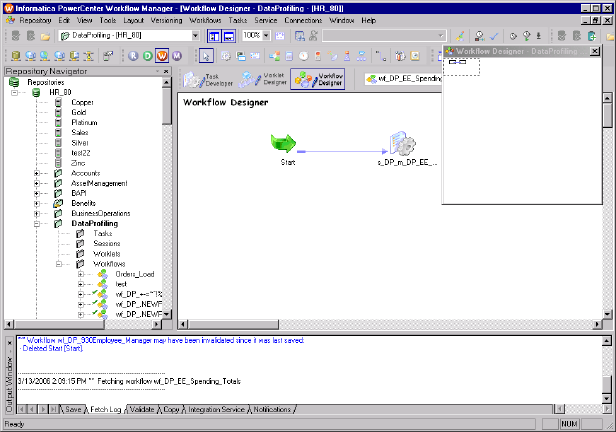Viewport: 616px width, 432px height.
Task: Expand the BusinessOperations folder node
Action: tap(37, 214)
